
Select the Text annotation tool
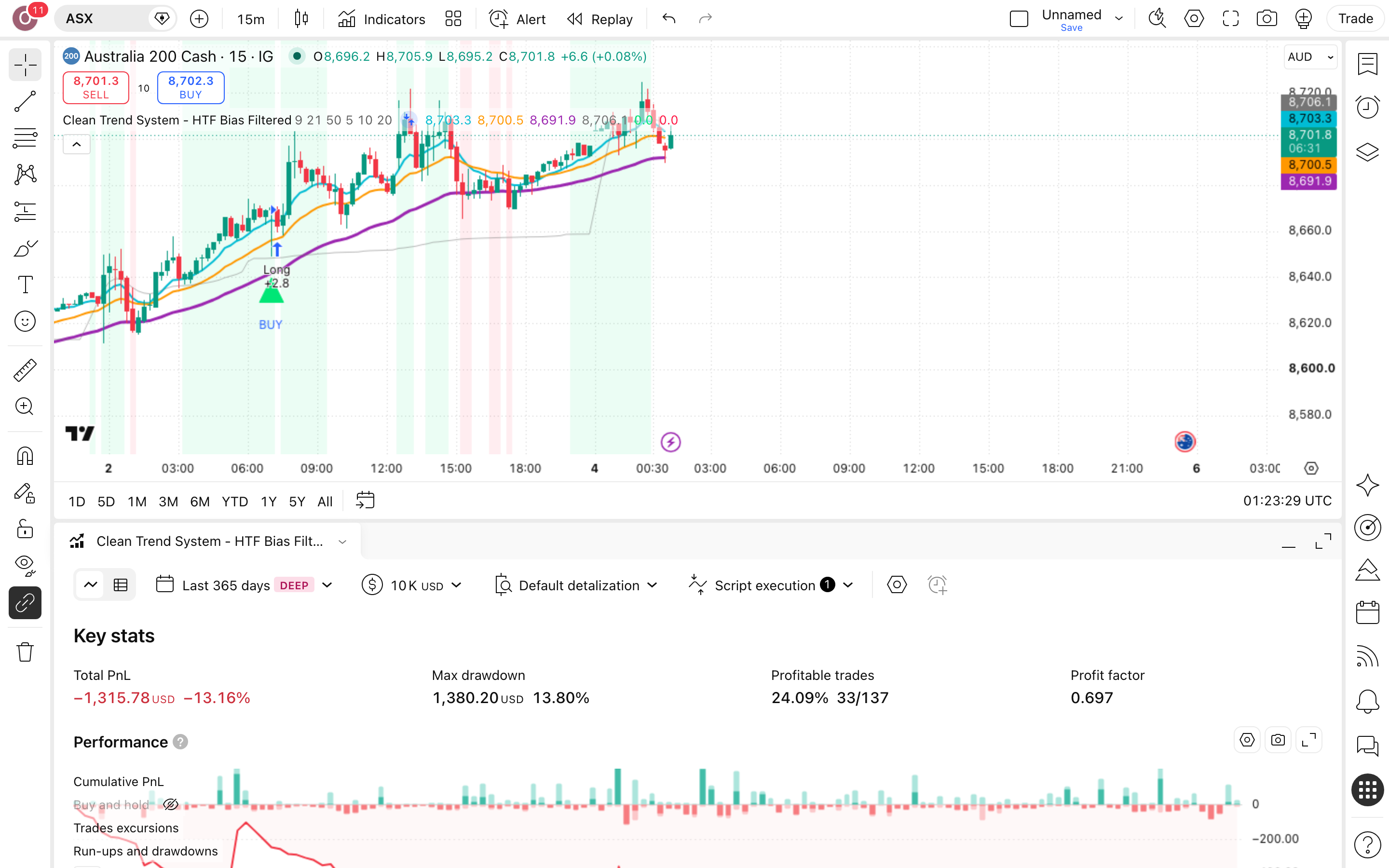(x=25, y=285)
